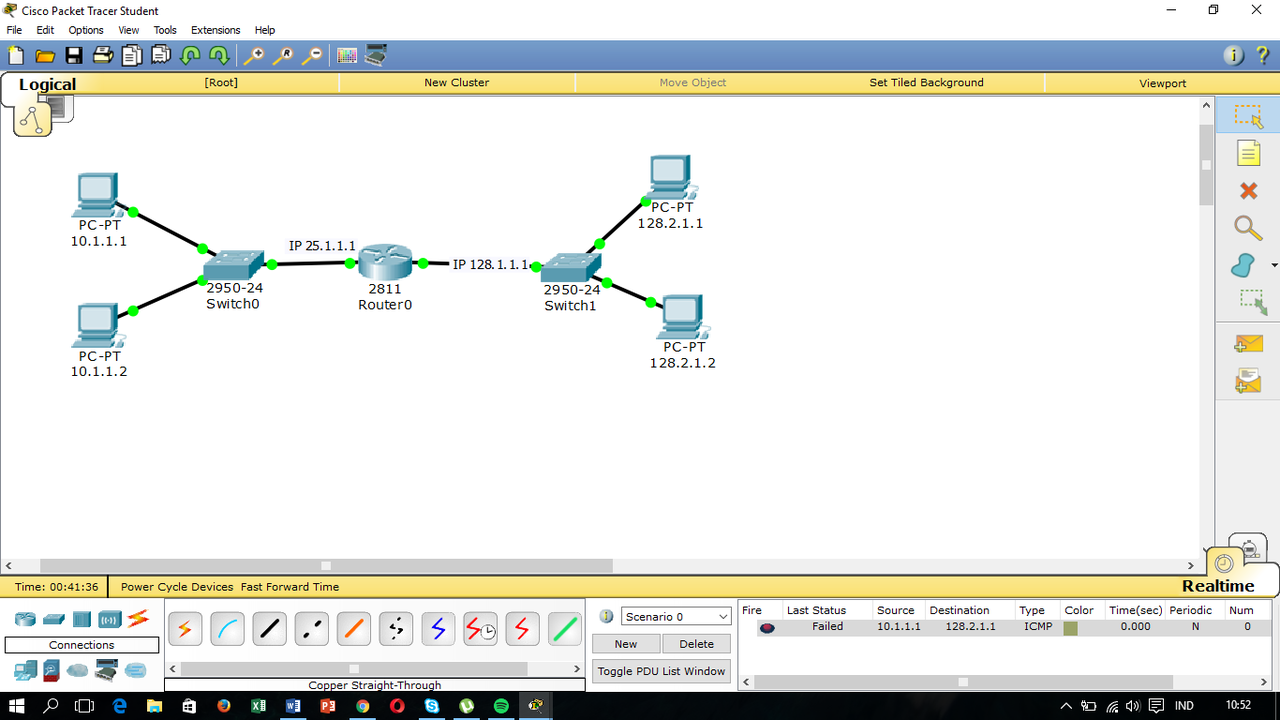Open the Edit menu

45,30
